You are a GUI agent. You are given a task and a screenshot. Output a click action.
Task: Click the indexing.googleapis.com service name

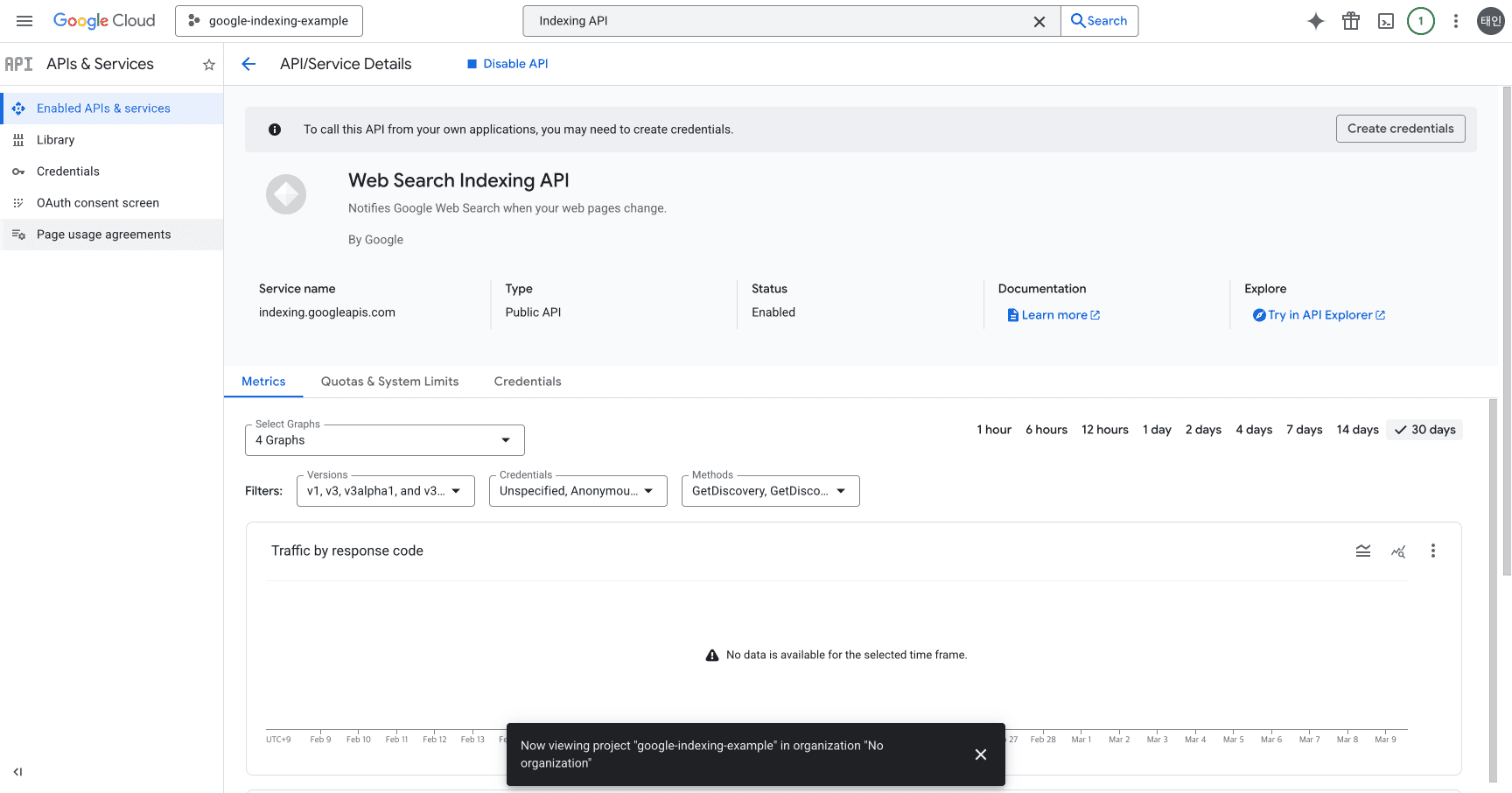point(327,312)
